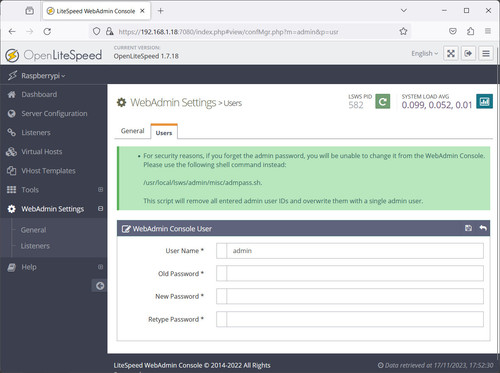The height and width of the screenshot is (373, 500).
Task: Bookmark this page with the star icon
Action: pos(403,31)
